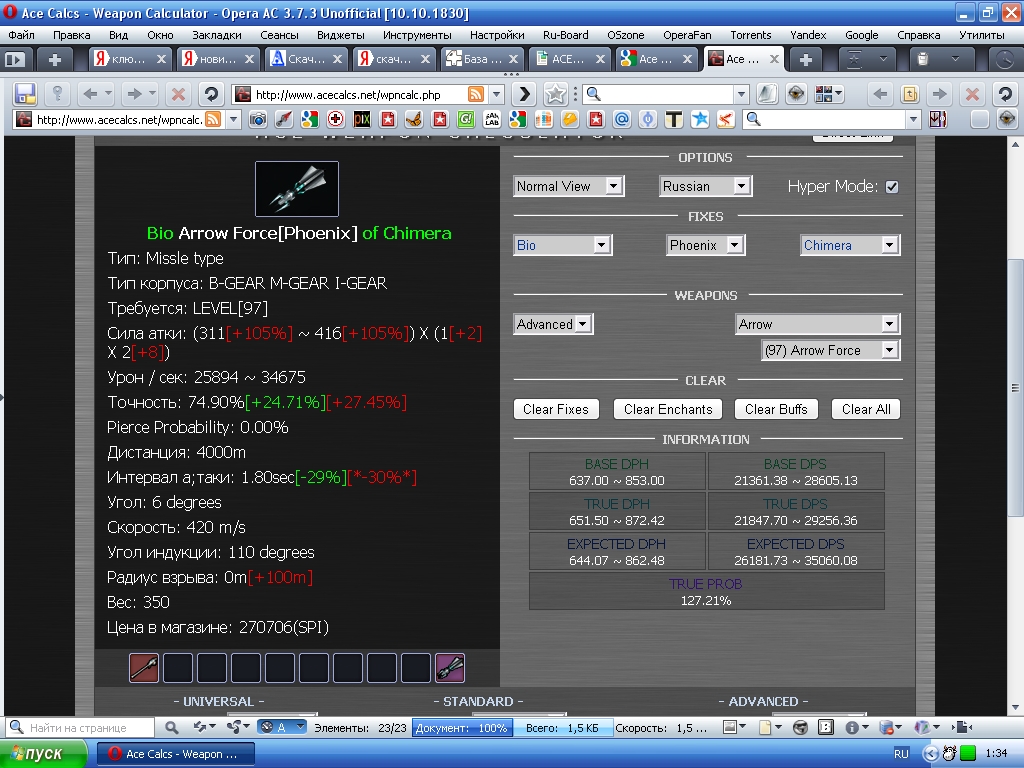Screen dimensions: 1024x768
Task: Click the blue star toolbar icon
Action: pos(699,119)
